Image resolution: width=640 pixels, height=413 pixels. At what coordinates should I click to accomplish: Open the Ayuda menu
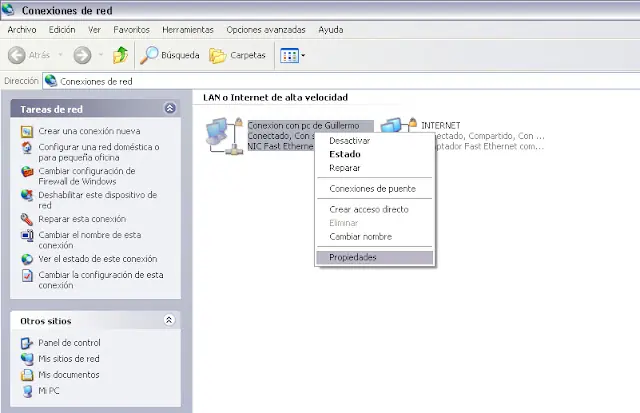[x=331, y=30]
